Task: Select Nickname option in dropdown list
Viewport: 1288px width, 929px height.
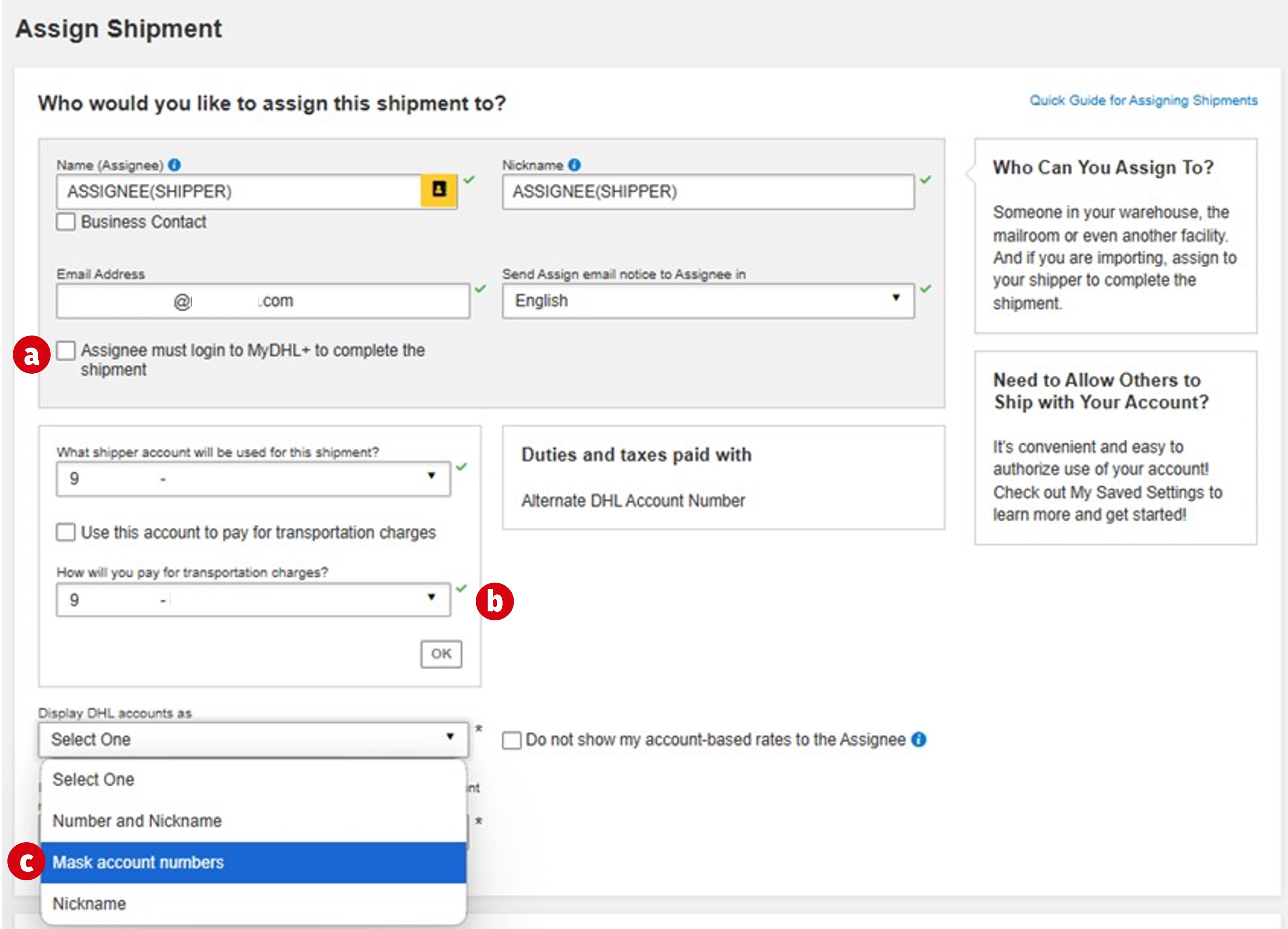Action: [253, 903]
